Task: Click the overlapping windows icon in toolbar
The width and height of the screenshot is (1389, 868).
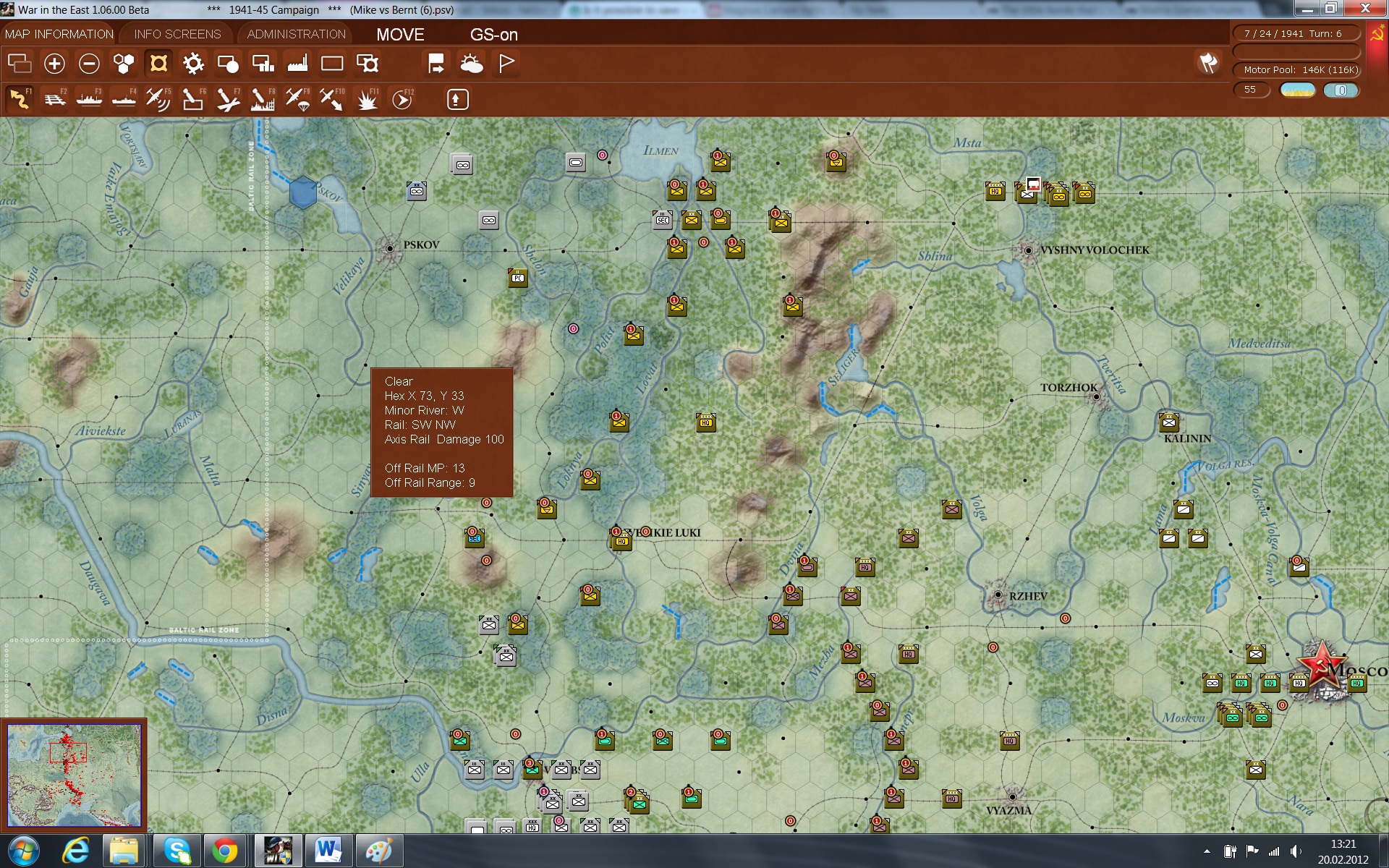Action: pyautogui.click(x=20, y=64)
